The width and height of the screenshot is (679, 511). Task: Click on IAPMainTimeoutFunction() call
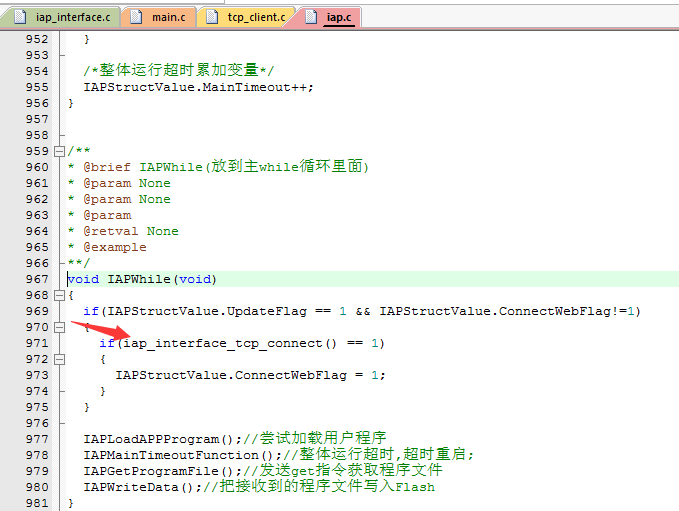(x=182, y=455)
